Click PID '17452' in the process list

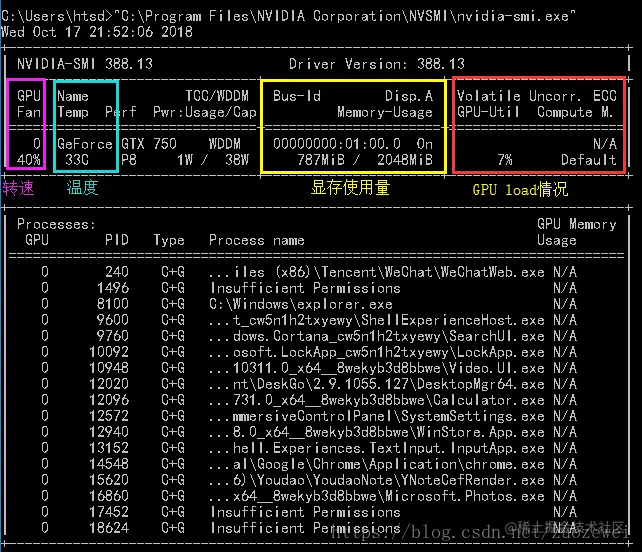coord(109,512)
